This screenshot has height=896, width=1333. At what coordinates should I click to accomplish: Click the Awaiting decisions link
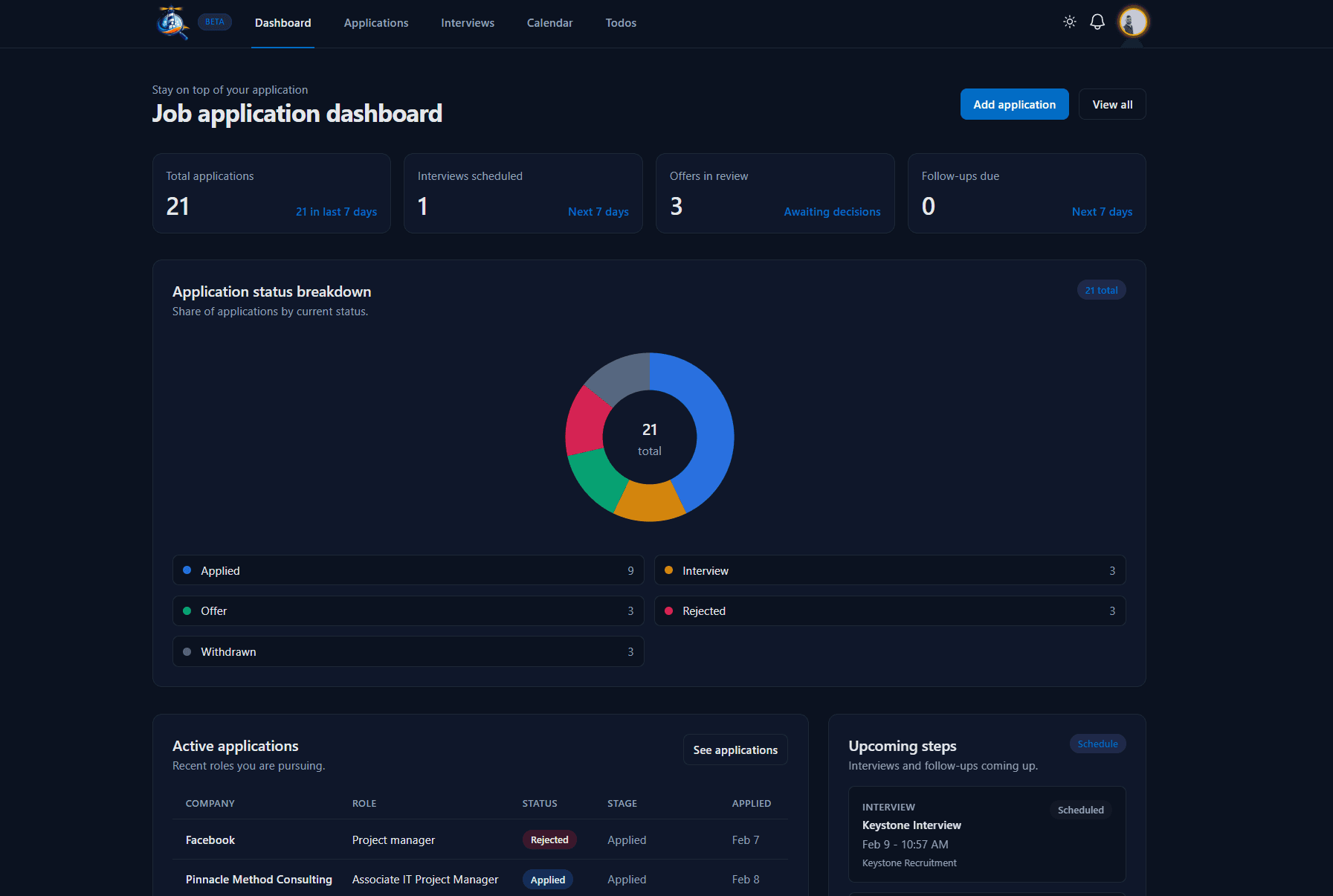click(832, 211)
